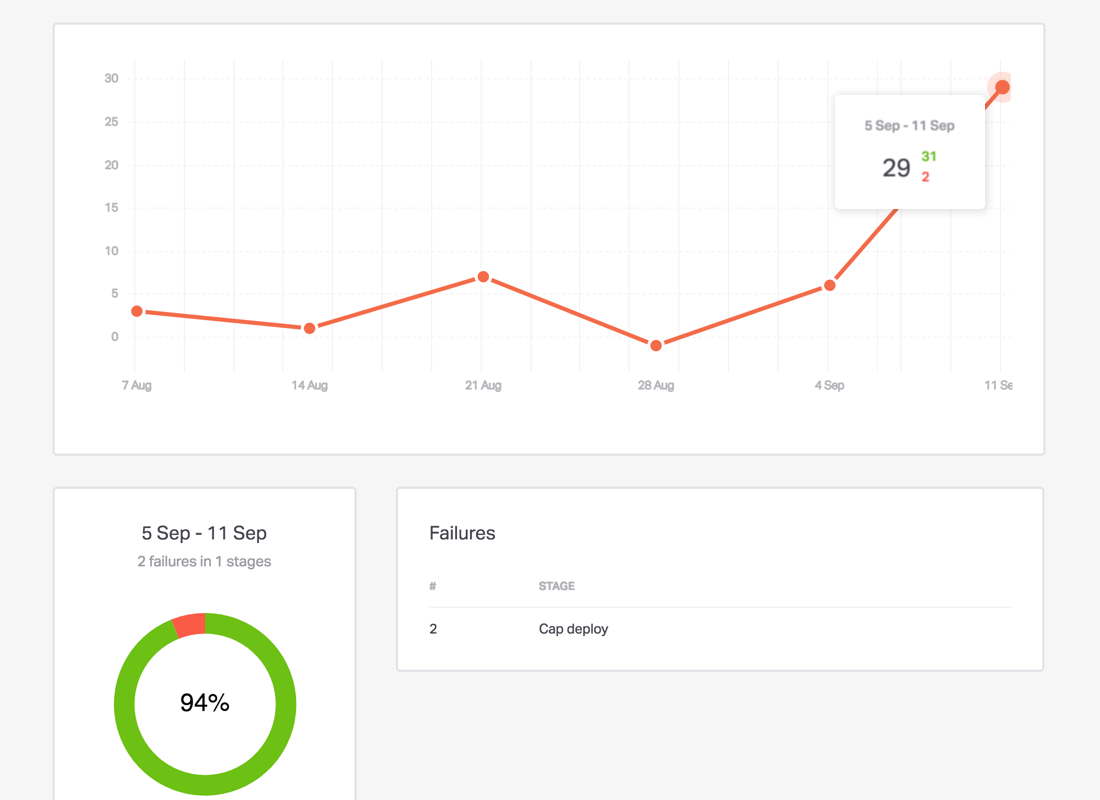Click the # column header
Image resolution: width=1100 pixels, height=800 pixels.
click(x=432, y=586)
